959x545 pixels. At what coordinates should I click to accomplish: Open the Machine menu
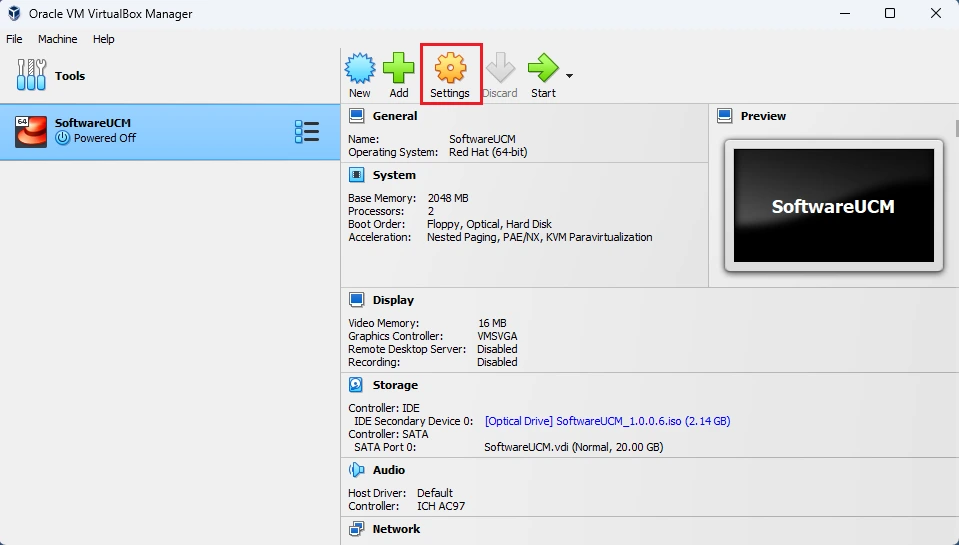57,39
